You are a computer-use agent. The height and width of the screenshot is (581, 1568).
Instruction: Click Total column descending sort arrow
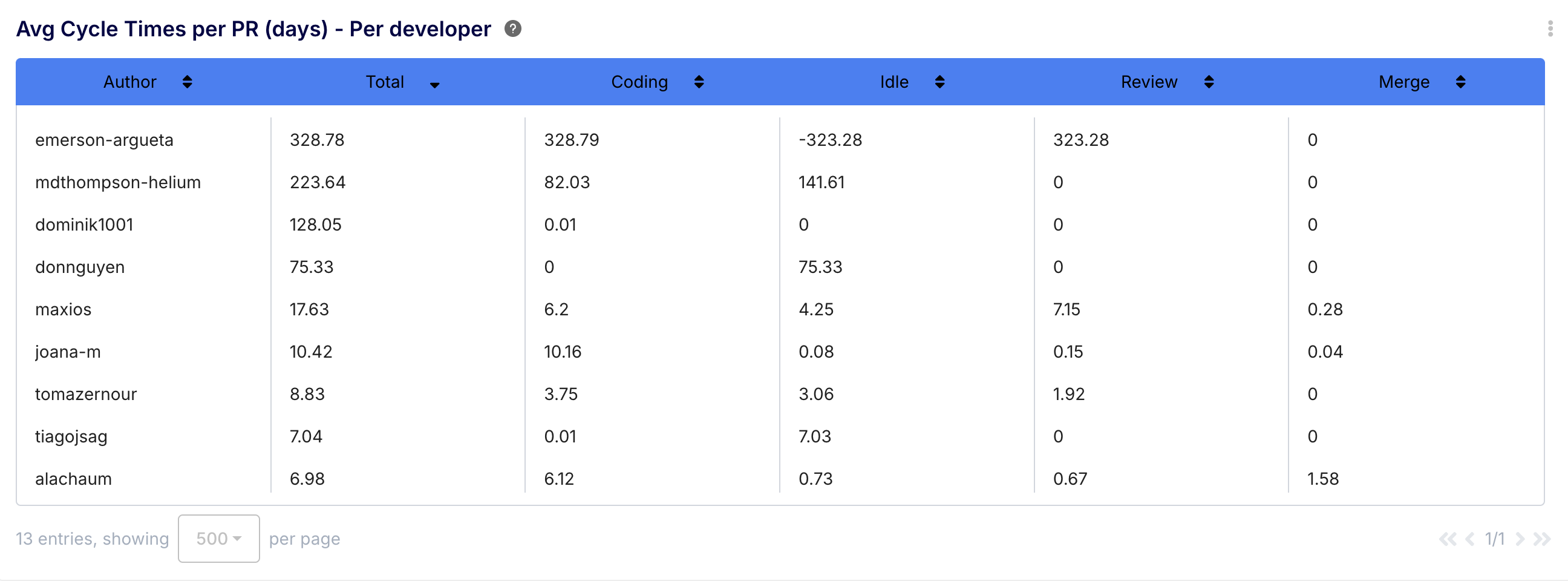click(434, 85)
